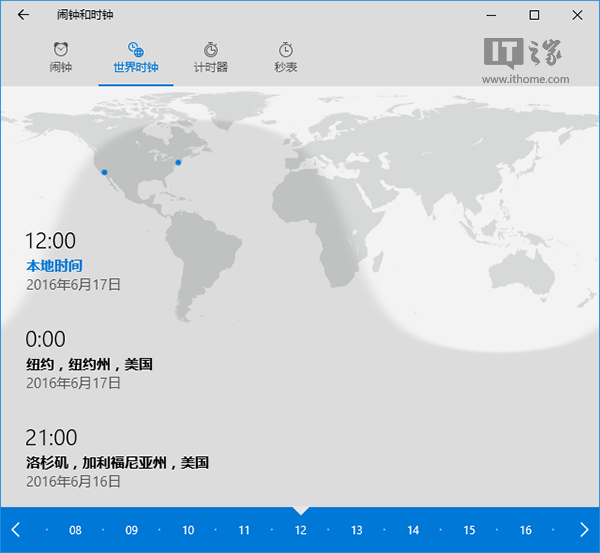This screenshot has height=553, width=600.
Task: Select hour 16 on the timeline
Action: (x=526, y=530)
